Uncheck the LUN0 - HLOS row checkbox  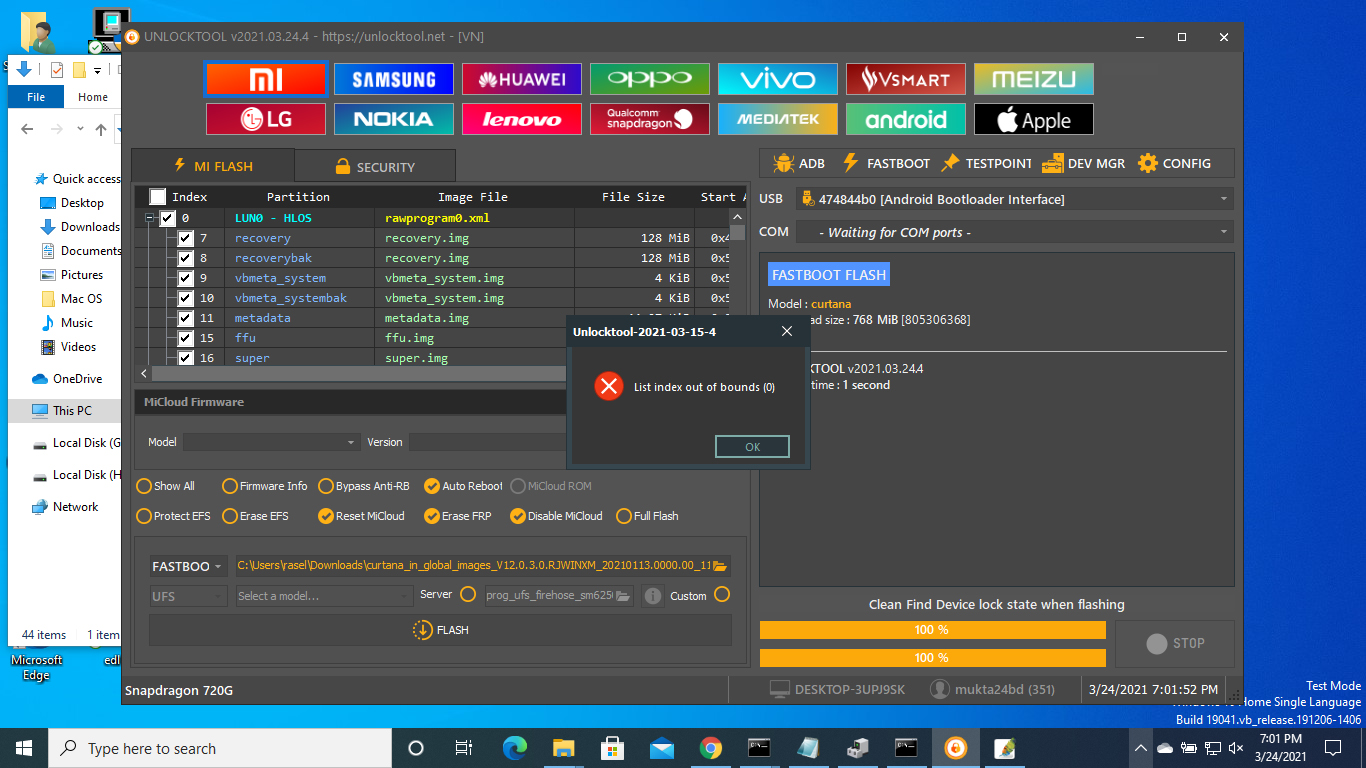point(168,218)
